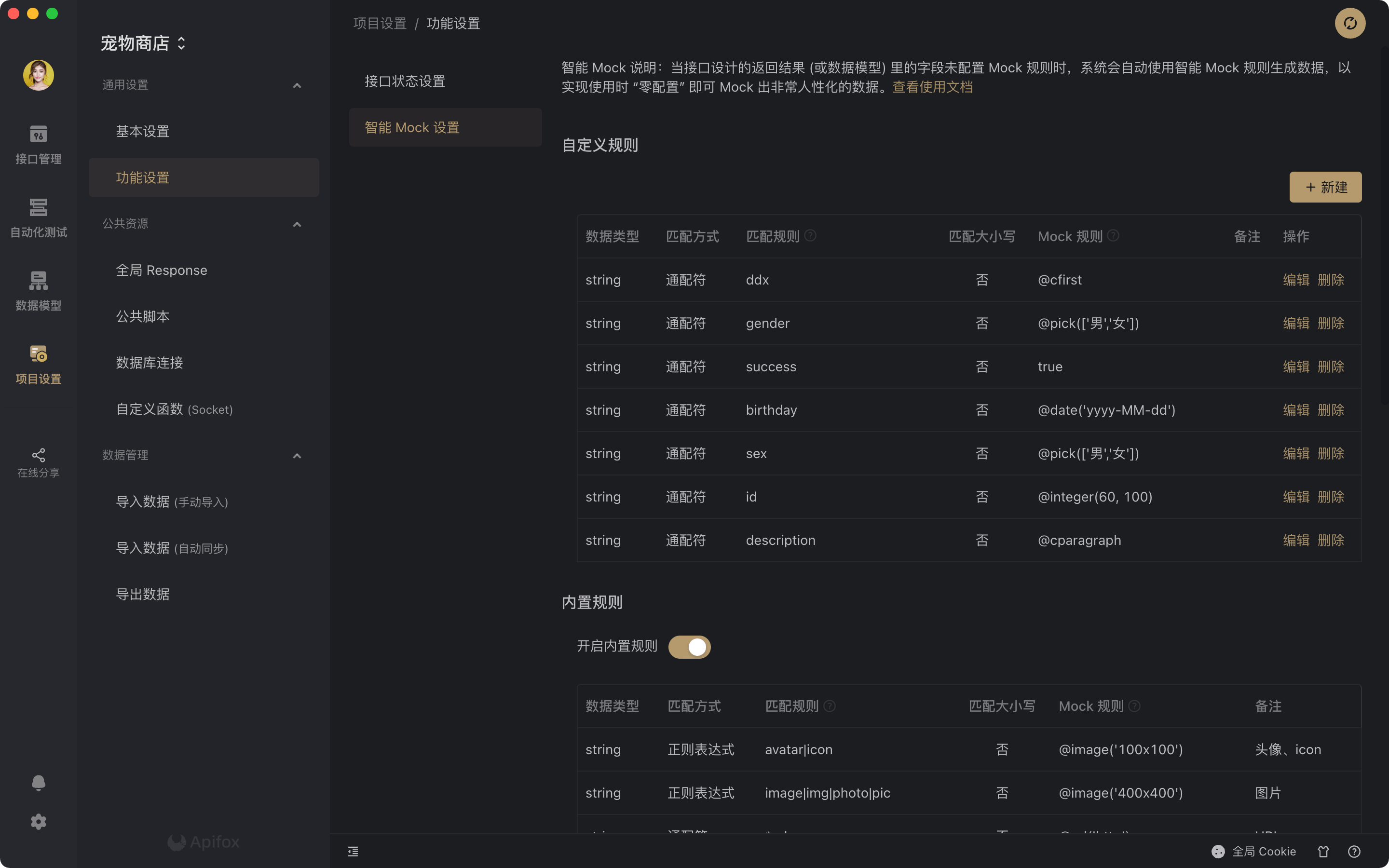1389x868 pixels.
Task: Click 删除 for the birthday rule
Action: [1331, 410]
